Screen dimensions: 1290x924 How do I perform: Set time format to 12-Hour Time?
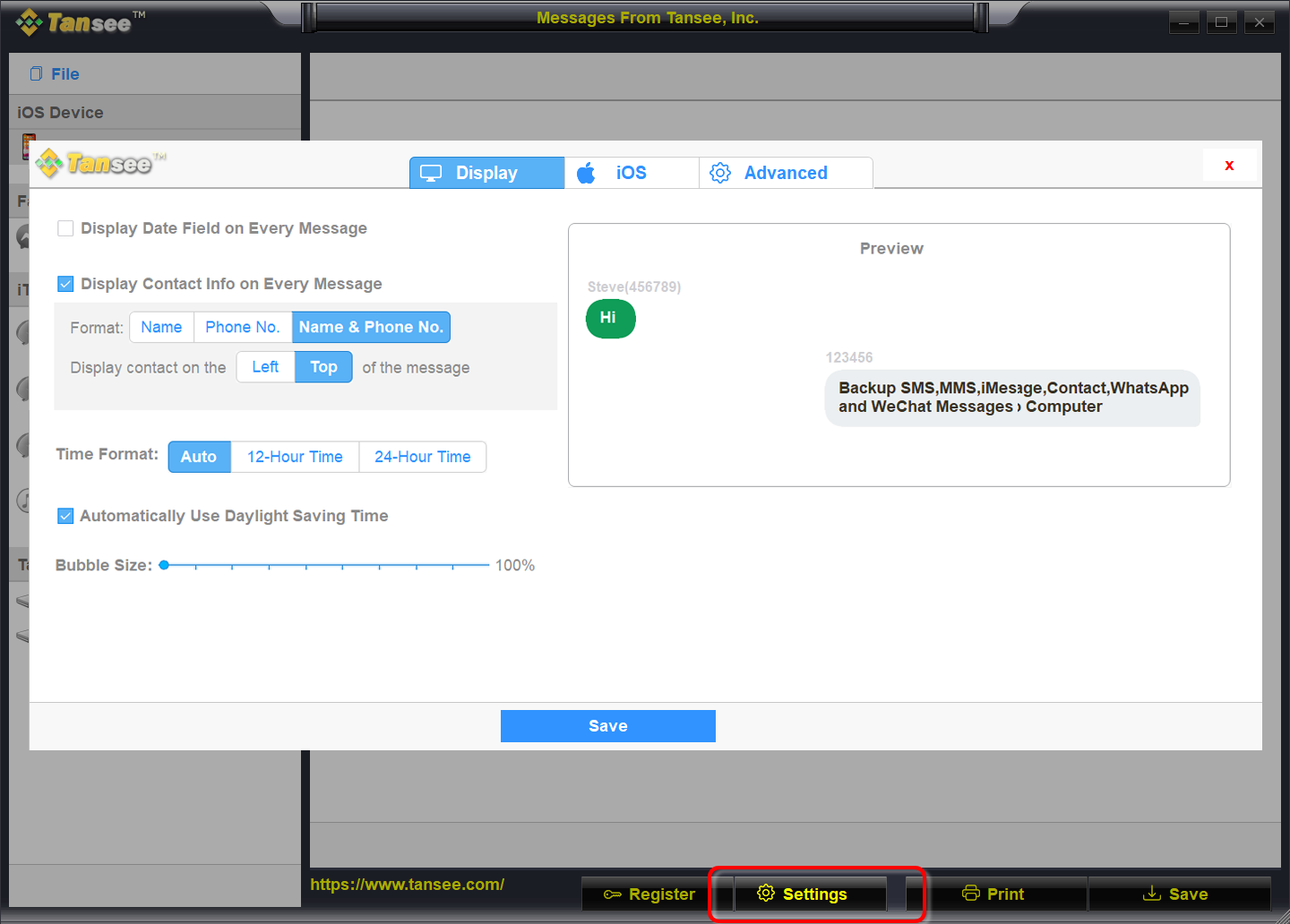(x=295, y=457)
